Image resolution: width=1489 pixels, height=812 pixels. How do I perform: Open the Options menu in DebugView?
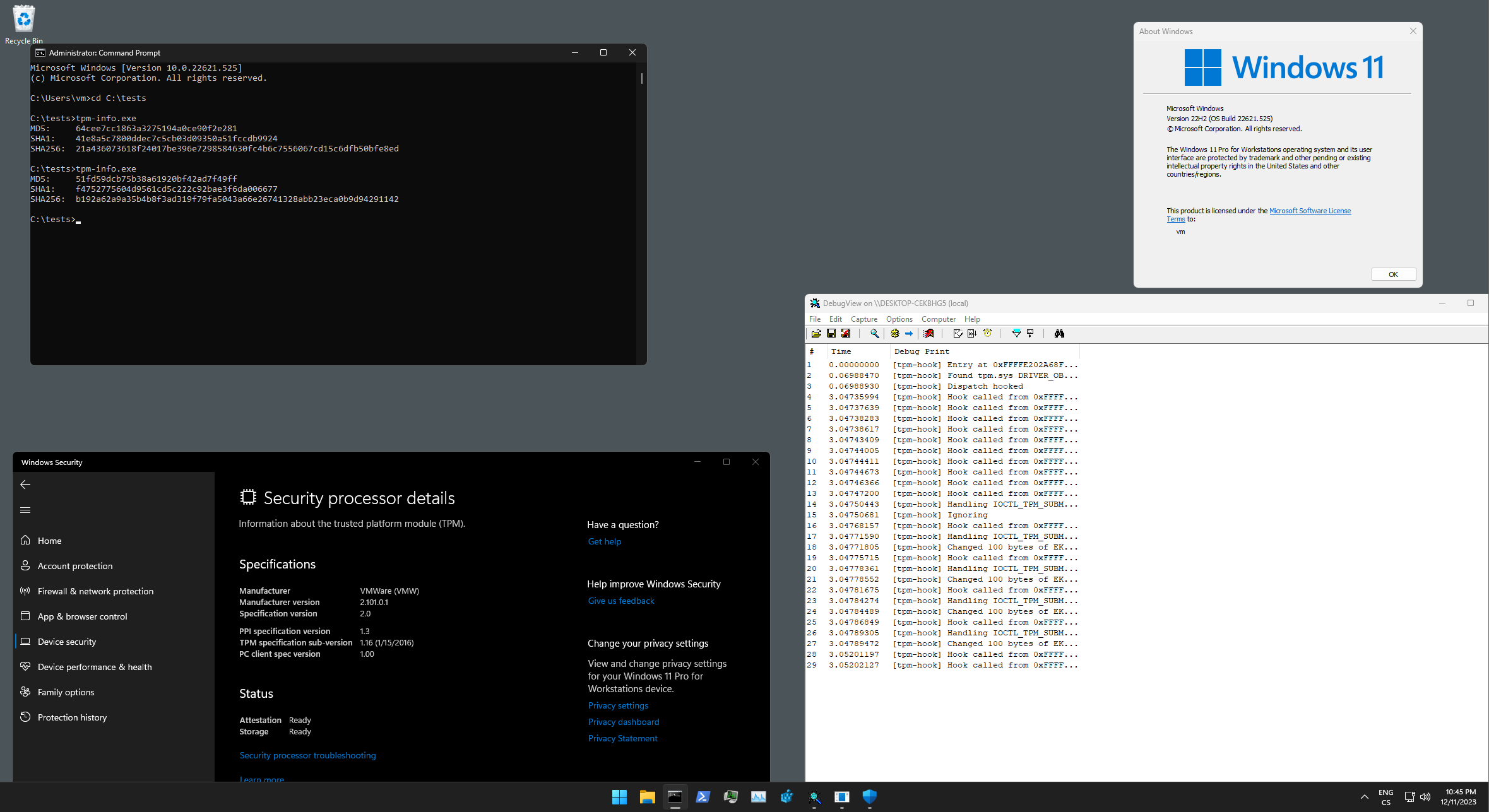click(899, 319)
